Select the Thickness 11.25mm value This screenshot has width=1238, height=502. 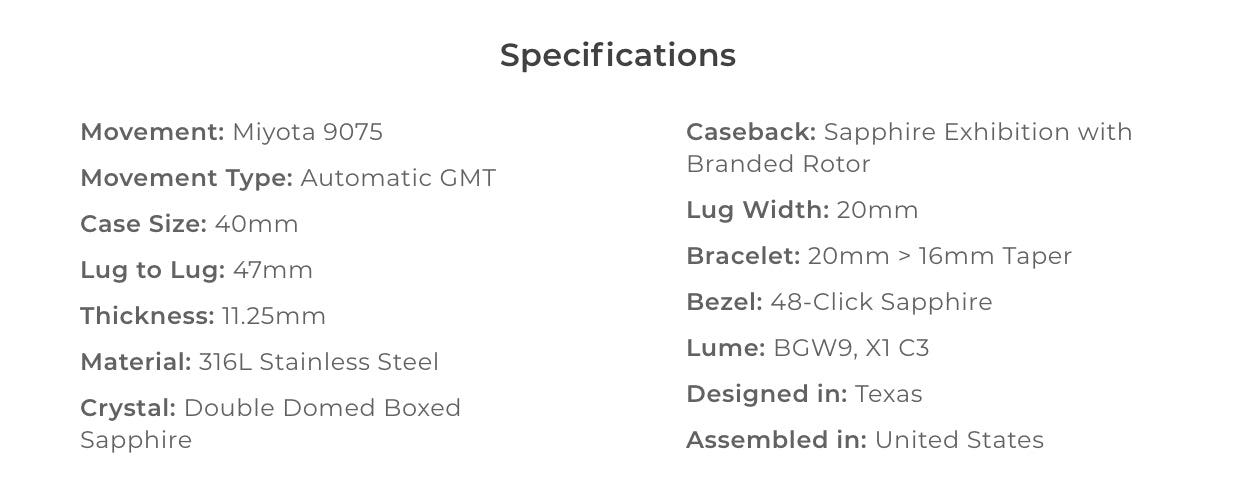[x=274, y=316]
